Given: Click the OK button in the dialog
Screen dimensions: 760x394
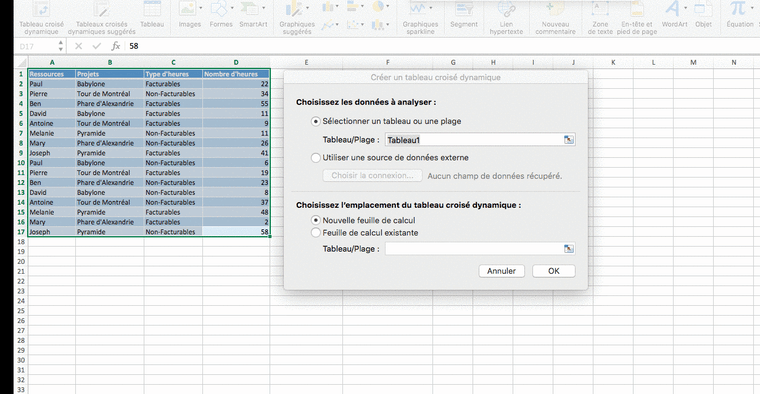Looking at the screenshot, I should (x=554, y=271).
